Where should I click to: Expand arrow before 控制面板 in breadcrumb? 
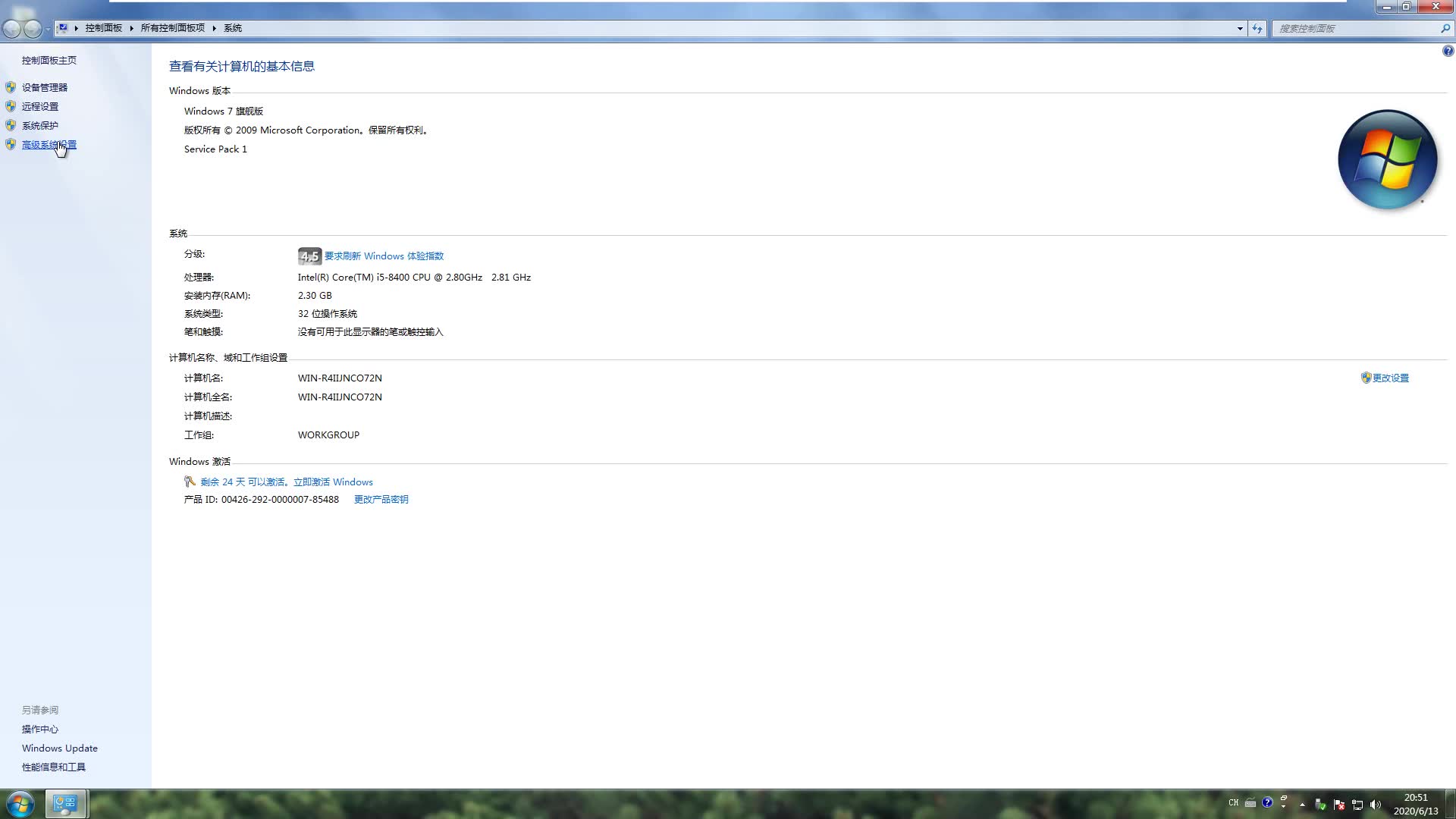coord(76,28)
